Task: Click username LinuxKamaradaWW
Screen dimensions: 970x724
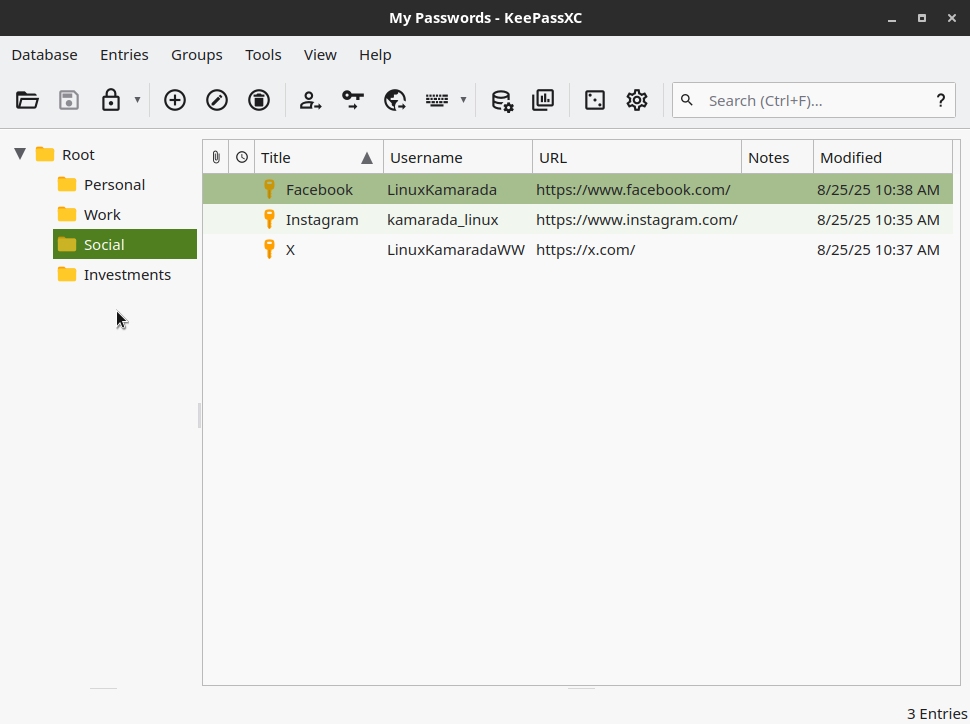Action: pyautogui.click(x=456, y=250)
